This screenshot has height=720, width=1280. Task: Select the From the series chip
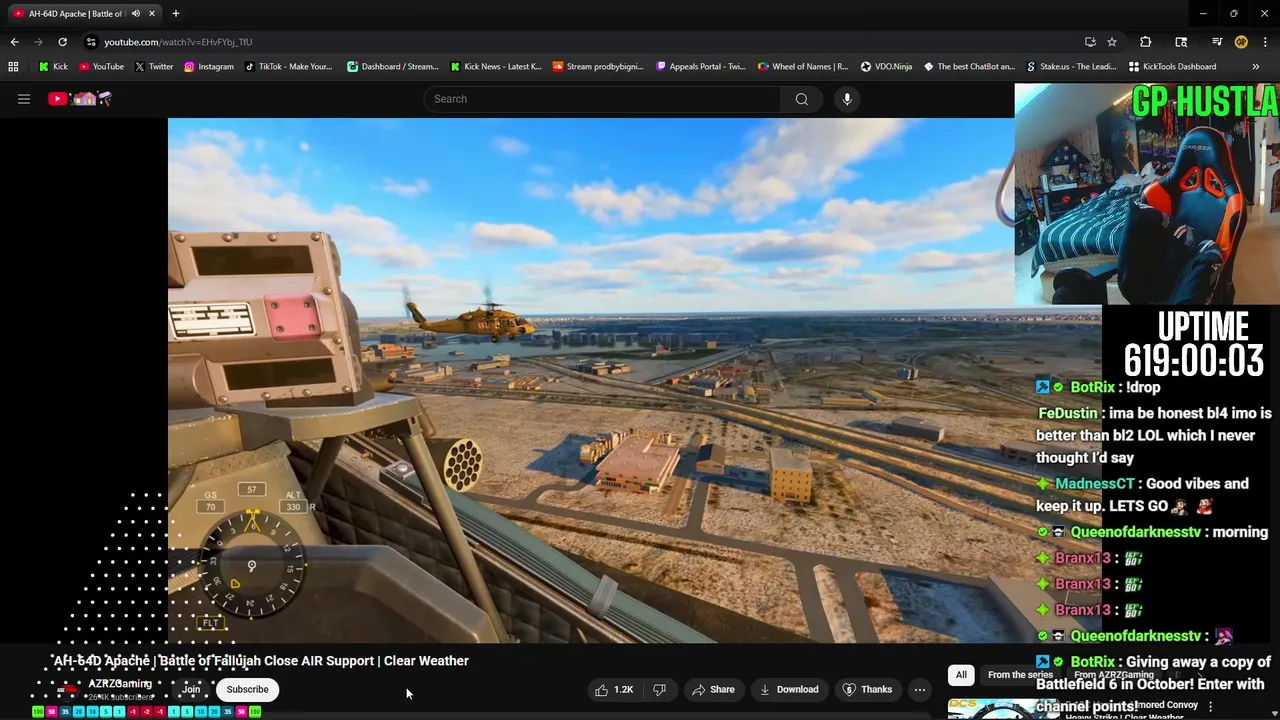1019,675
